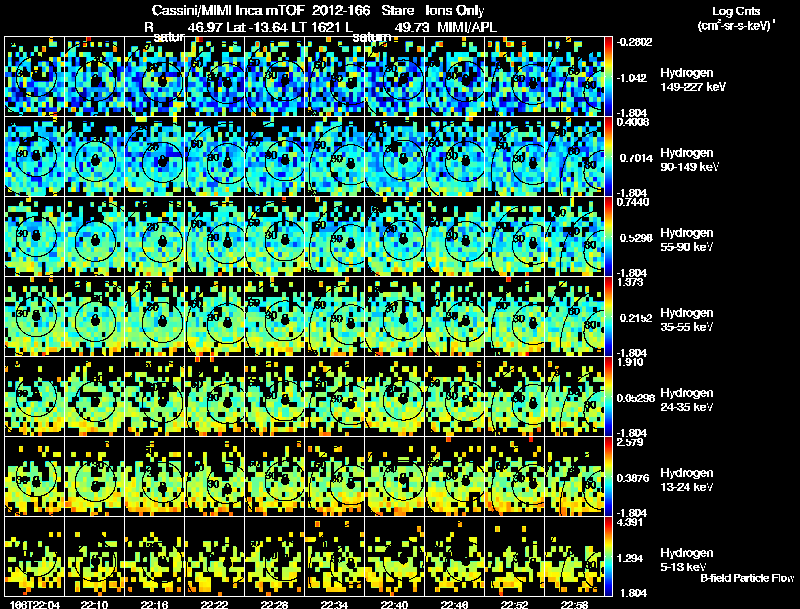
Task: Open the 149-227 keV panel at 22:58
Action: 574,76
